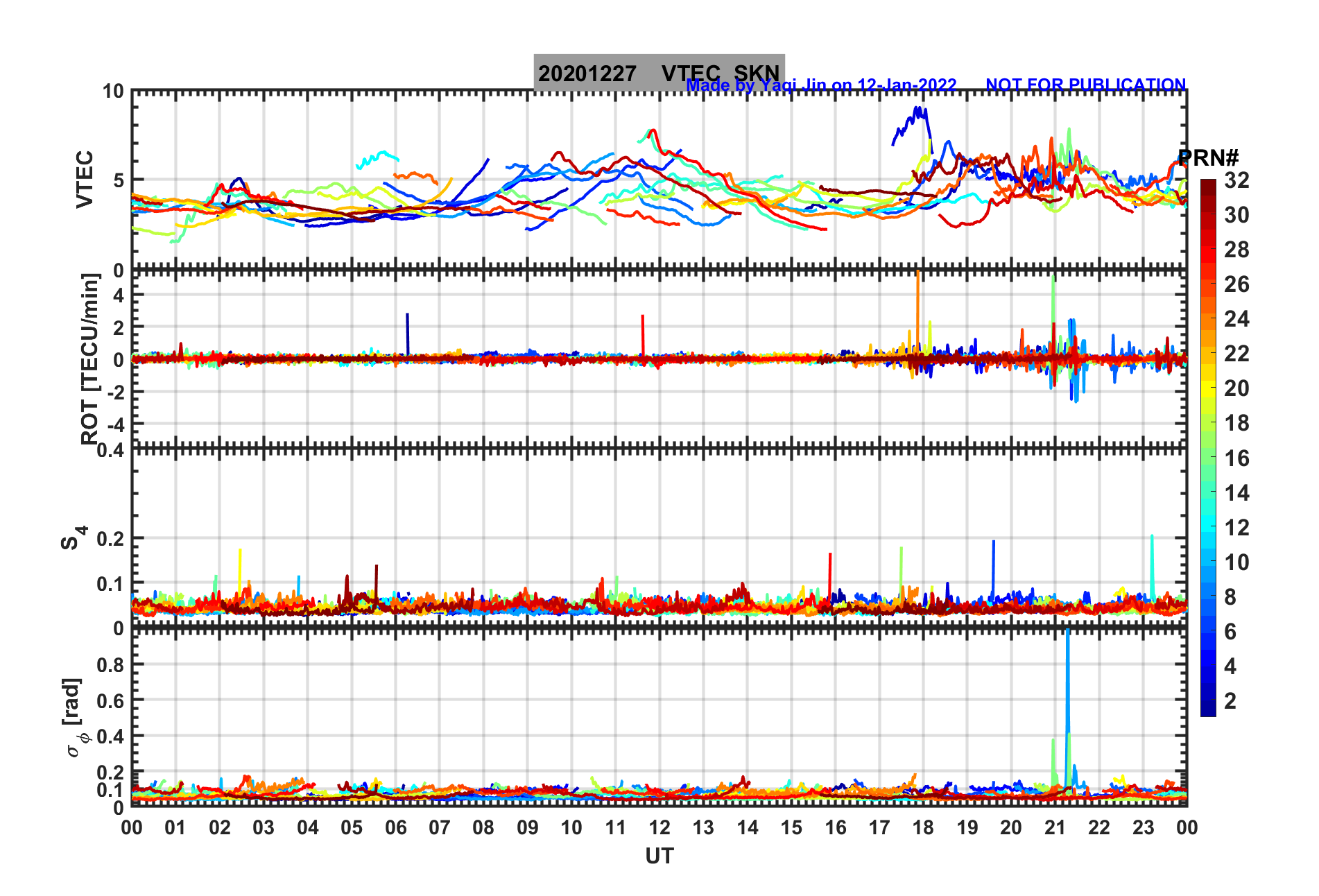Click VTEC axis tick label 10

pyautogui.click(x=113, y=92)
